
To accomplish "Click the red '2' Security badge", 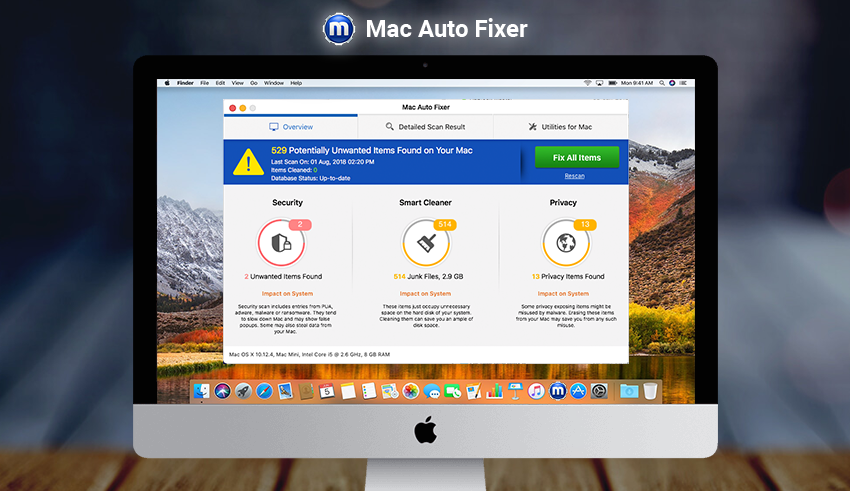I will click(x=300, y=224).
